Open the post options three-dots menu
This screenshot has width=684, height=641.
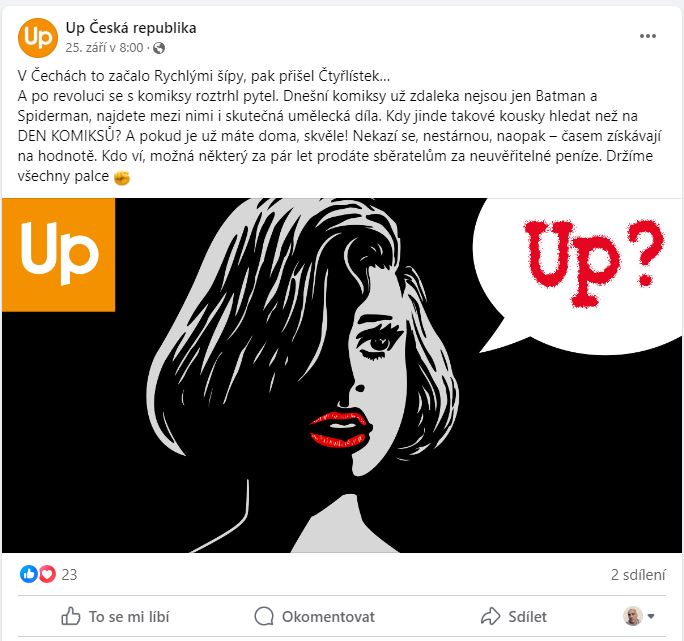pyautogui.click(x=647, y=36)
